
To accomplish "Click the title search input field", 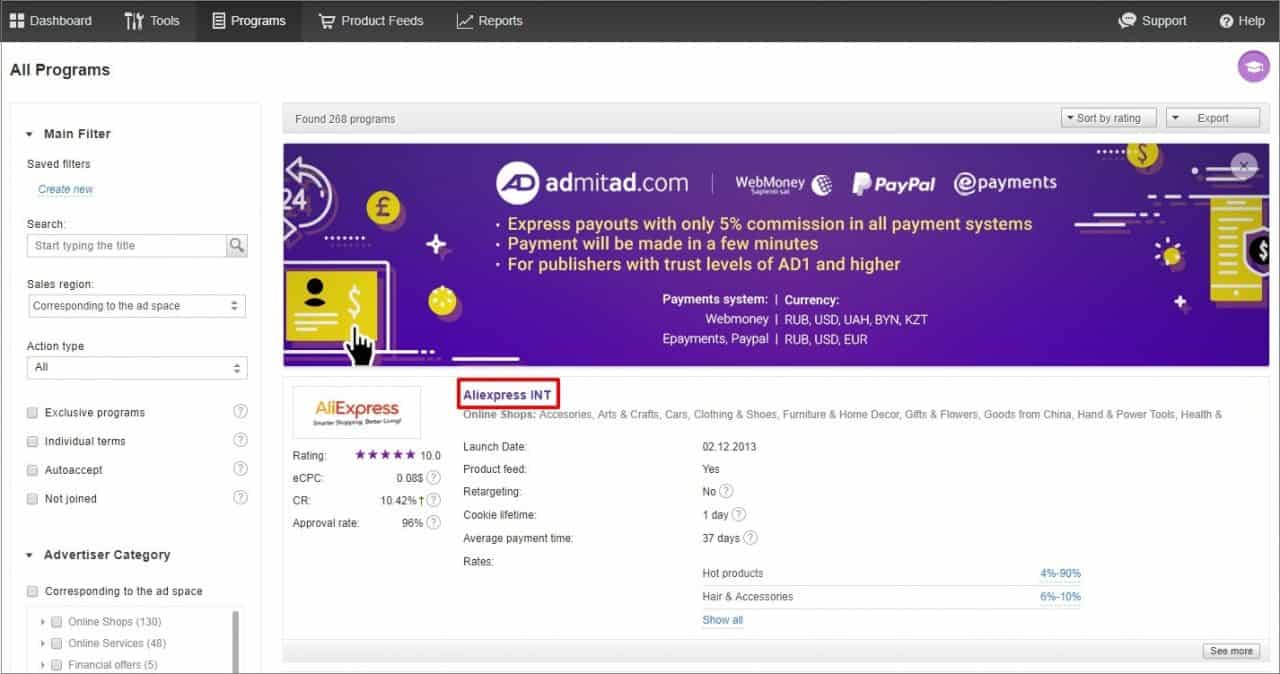I will (127, 245).
